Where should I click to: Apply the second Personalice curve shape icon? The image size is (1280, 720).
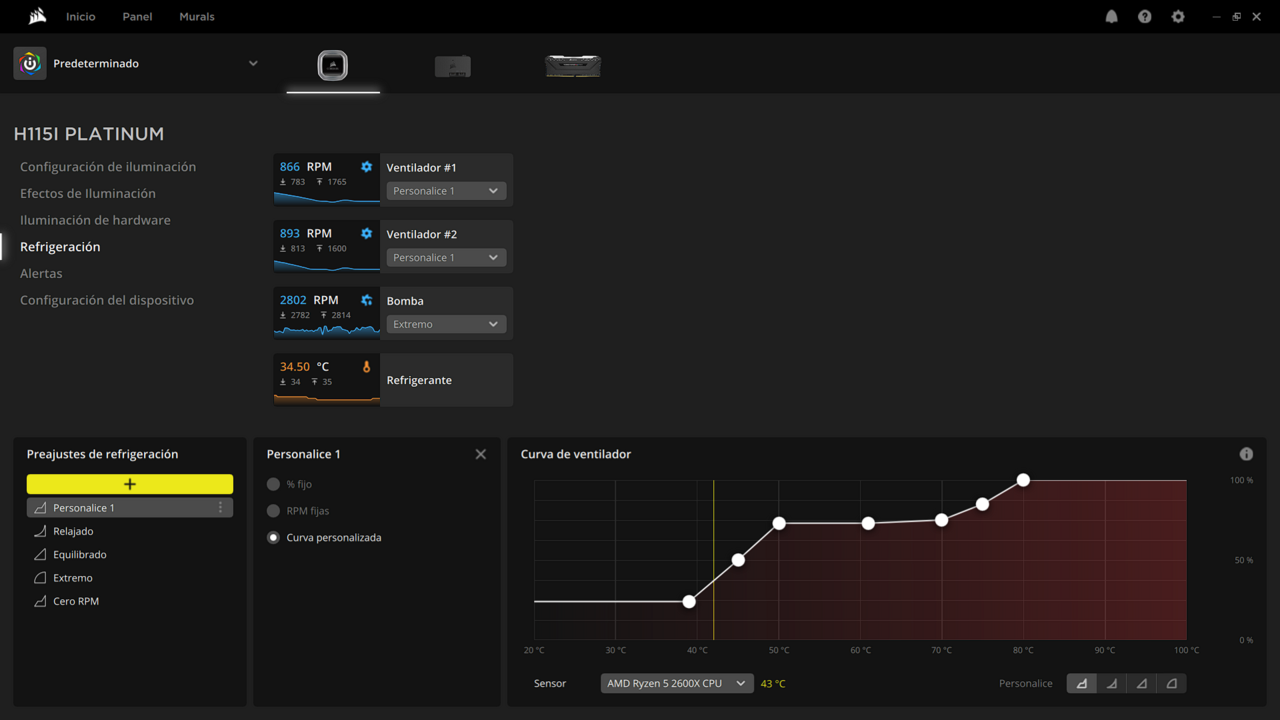(x=1112, y=684)
